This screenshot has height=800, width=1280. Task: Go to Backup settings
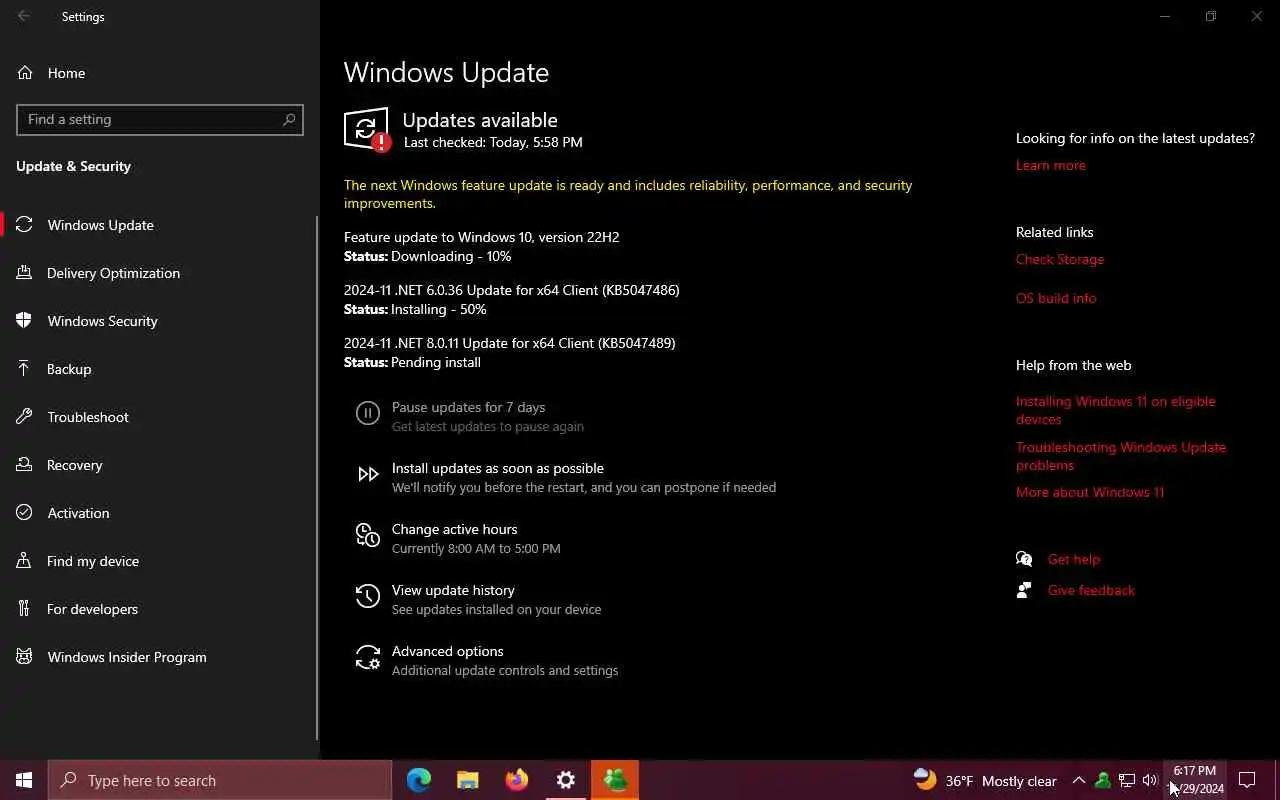click(160, 369)
